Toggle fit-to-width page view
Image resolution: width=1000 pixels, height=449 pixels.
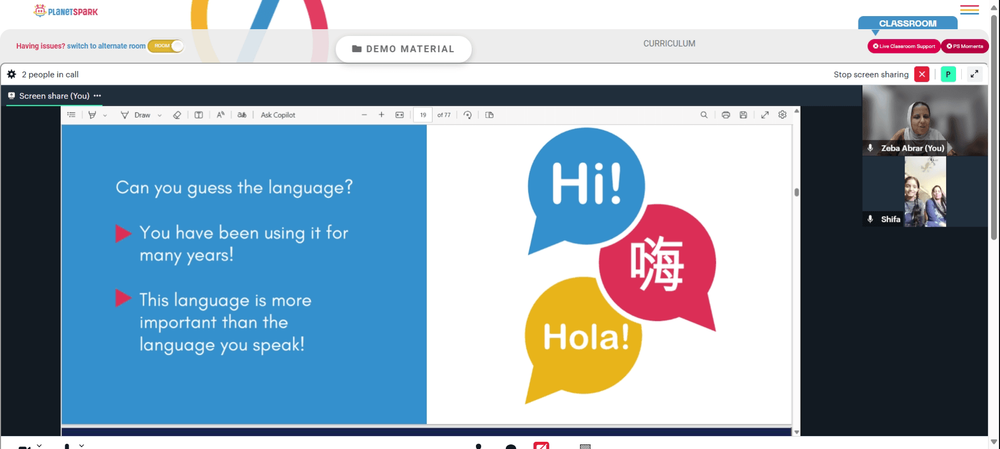point(400,115)
